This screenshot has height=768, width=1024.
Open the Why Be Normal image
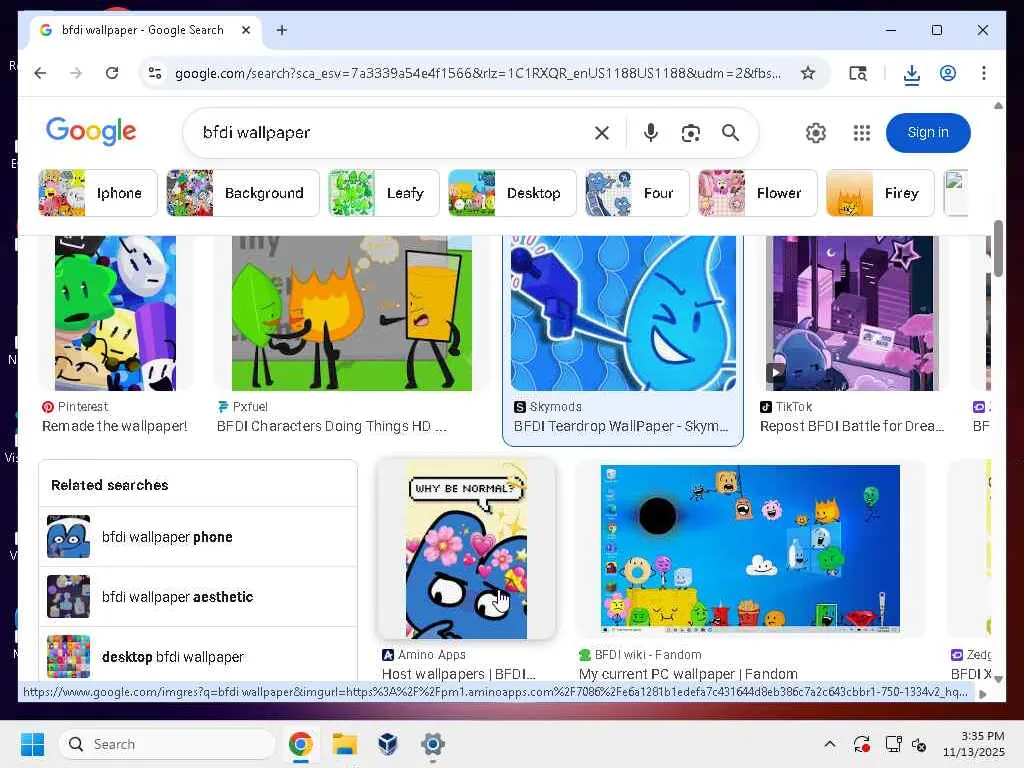pyautogui.click(x=466, y=549)
